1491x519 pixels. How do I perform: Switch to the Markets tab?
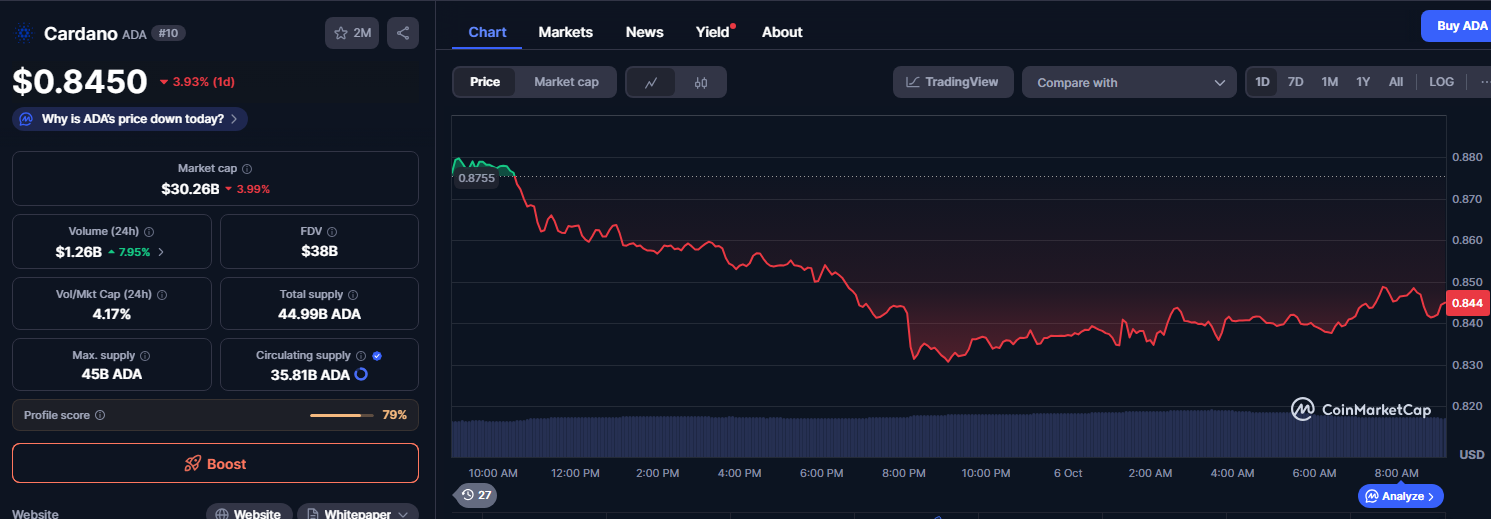565,32
